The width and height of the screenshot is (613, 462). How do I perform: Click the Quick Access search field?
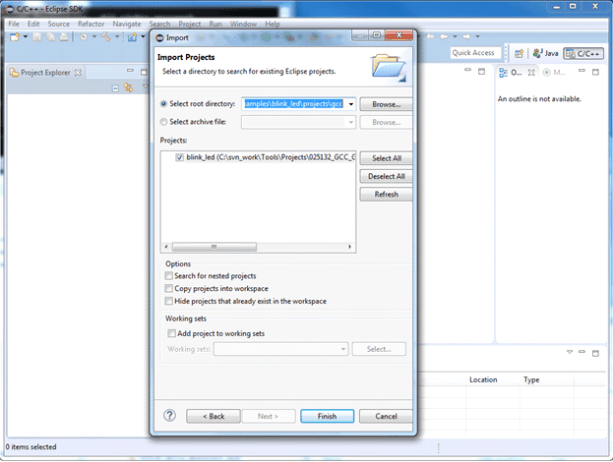475,53
